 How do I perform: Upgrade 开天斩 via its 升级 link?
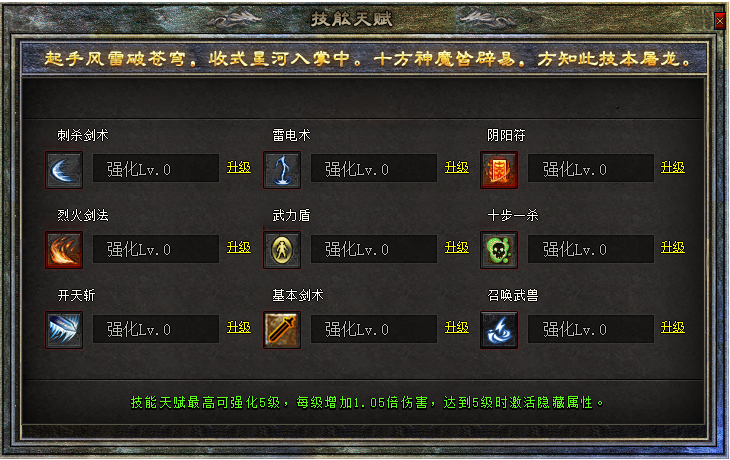click(x=239, y=327)
